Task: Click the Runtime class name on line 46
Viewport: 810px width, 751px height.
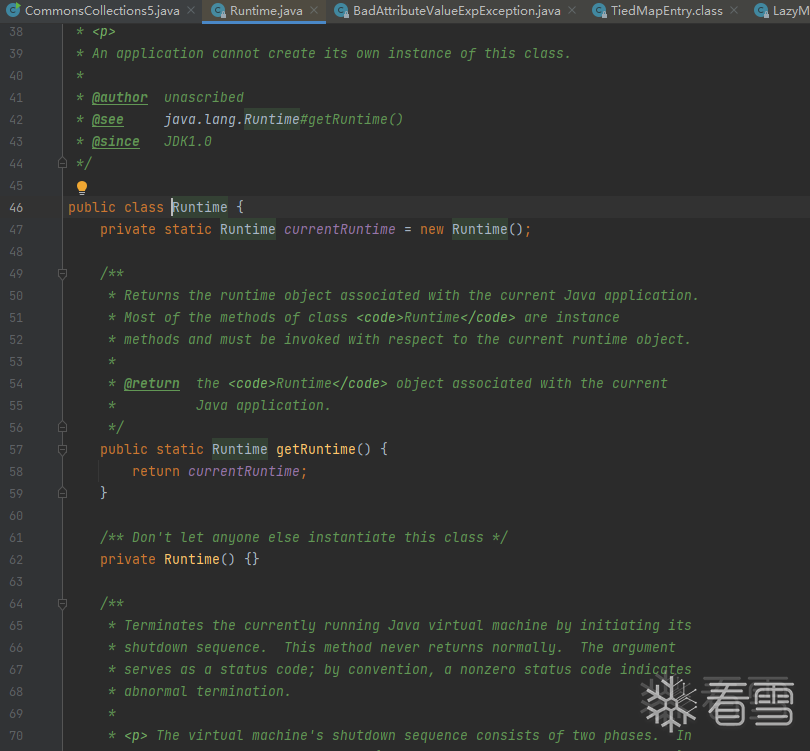Action: (199, 207)
